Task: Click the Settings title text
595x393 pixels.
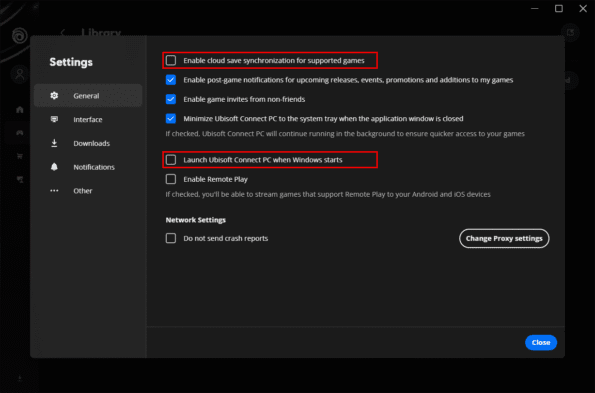Action: (x=71, y=62)
